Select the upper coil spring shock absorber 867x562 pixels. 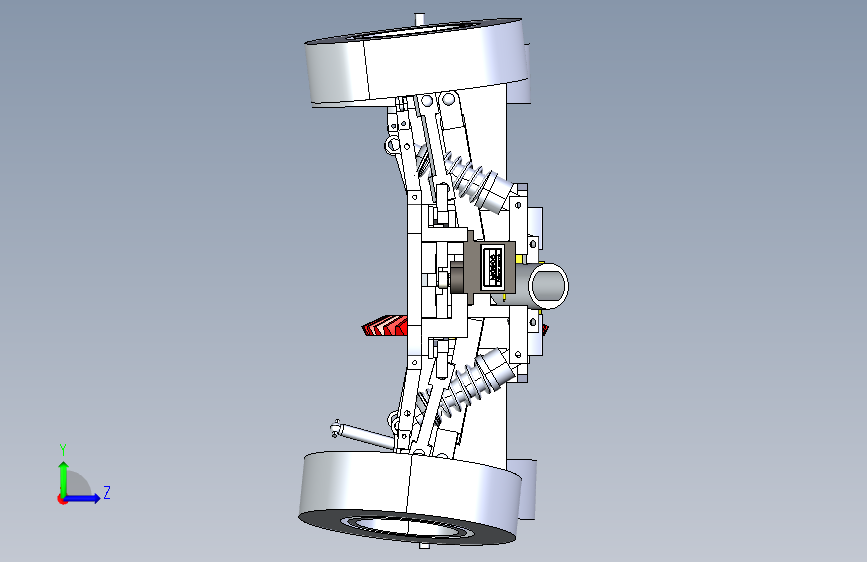click(478, 181)
